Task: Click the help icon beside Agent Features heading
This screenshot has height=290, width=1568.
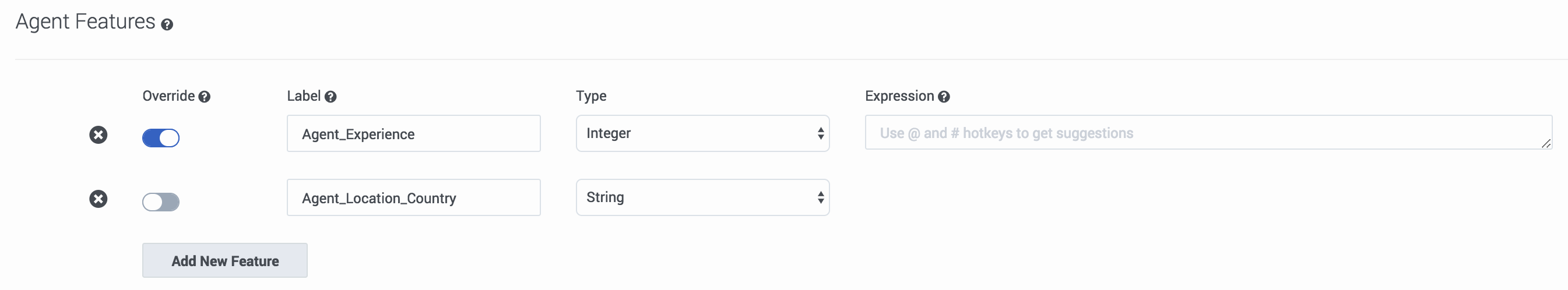Action: pyautogui.click(x=167, y=24)
